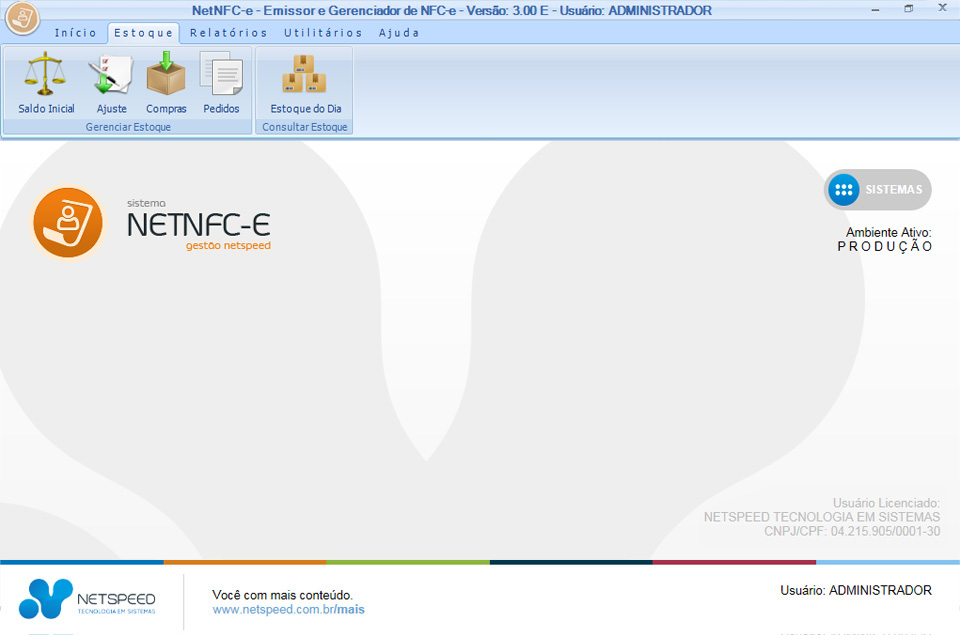Visit www.netspeed.com.br/mais link
Viewport: 960px width, 635px height.
pos(288,610)
